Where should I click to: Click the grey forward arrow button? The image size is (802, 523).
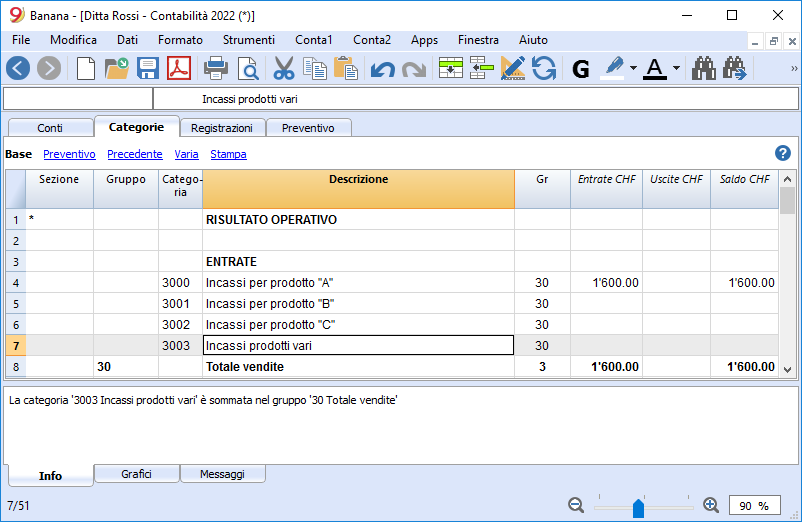click(x=49, y=68)
